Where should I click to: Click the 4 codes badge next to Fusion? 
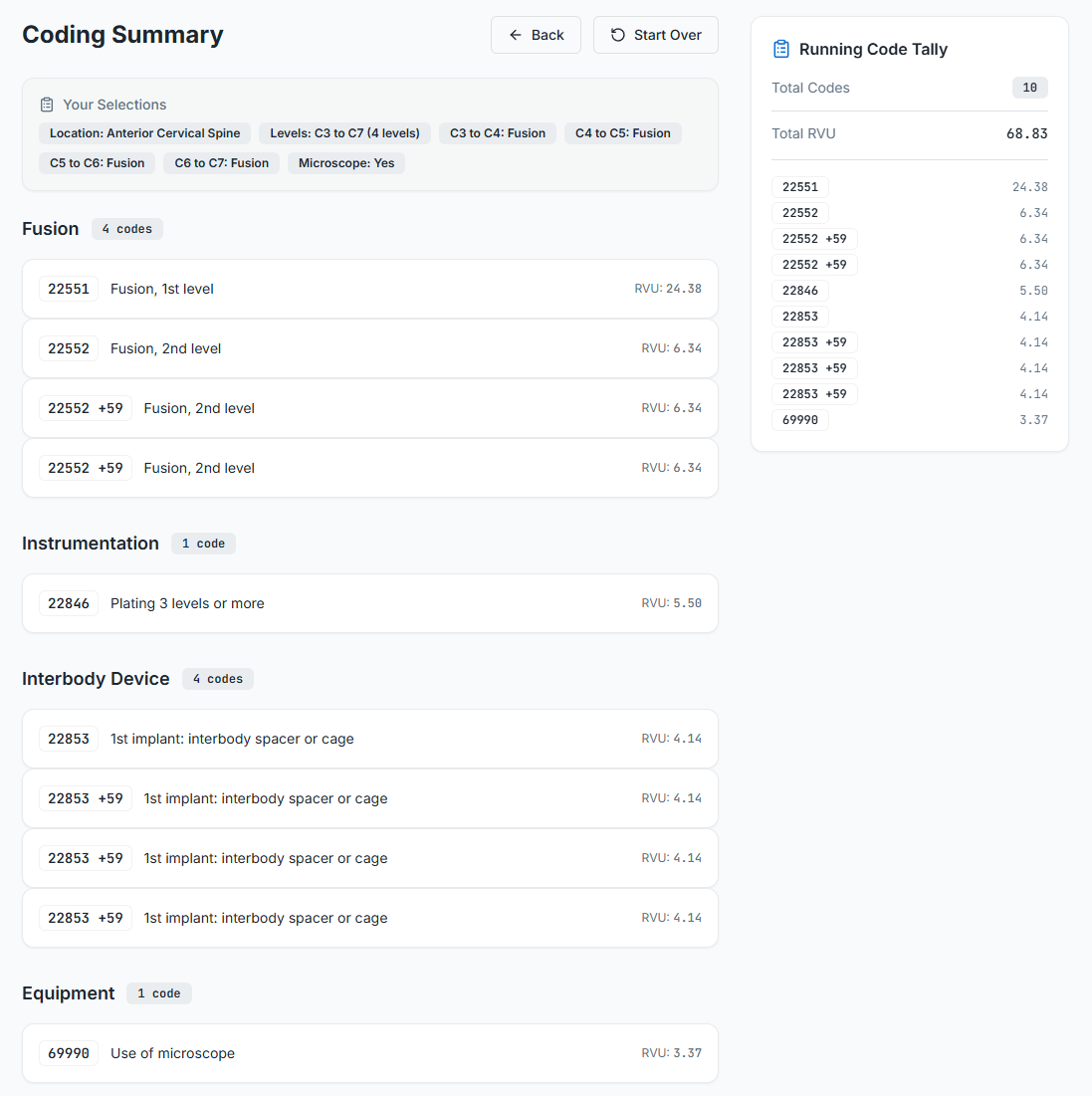pos(126,228)
